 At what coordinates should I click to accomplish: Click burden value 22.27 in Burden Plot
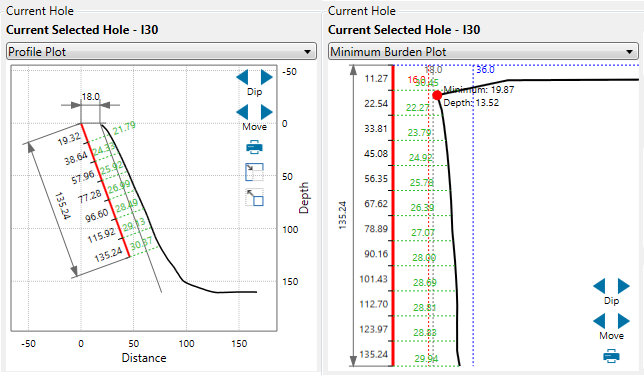pos(418,108)
